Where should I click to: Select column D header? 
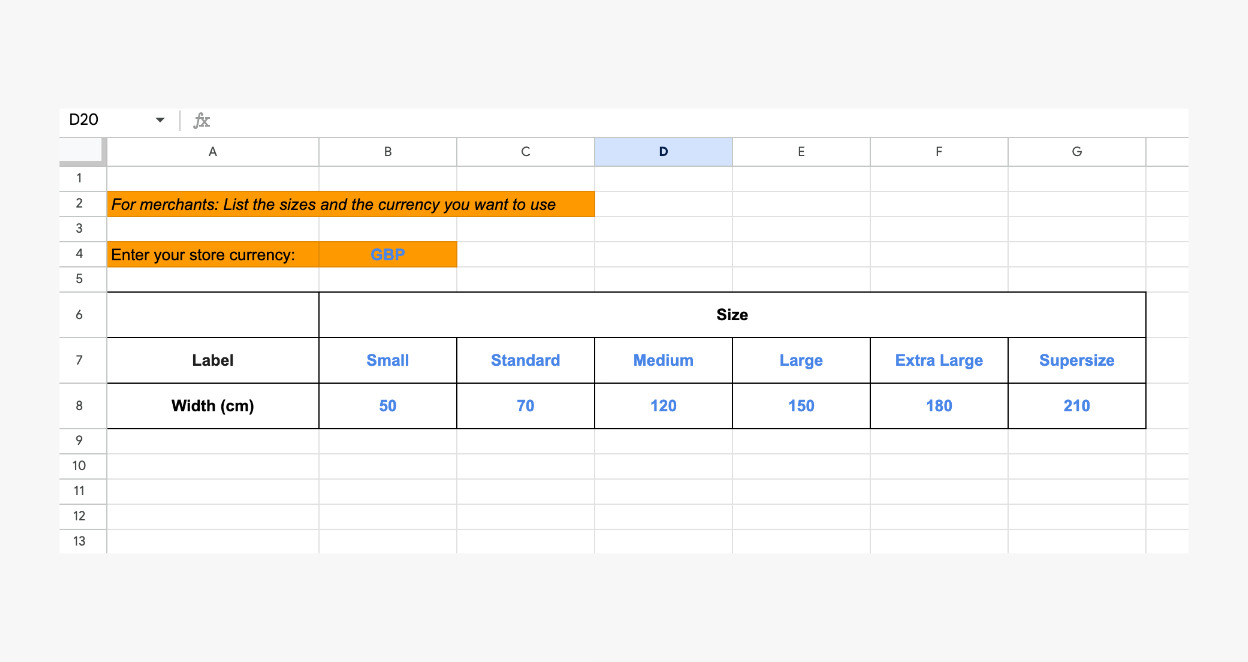[663, 152]
